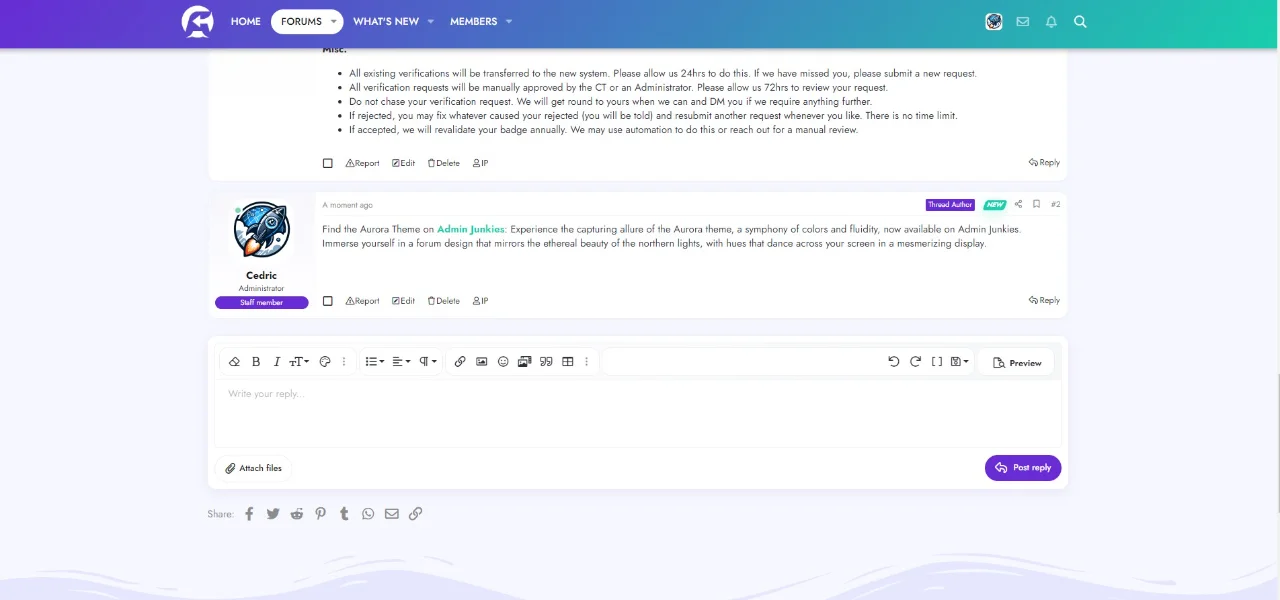Screen dimensions: 1280x600
Task: Click the undo icon in editor
Action: click(x=894, y=362)
